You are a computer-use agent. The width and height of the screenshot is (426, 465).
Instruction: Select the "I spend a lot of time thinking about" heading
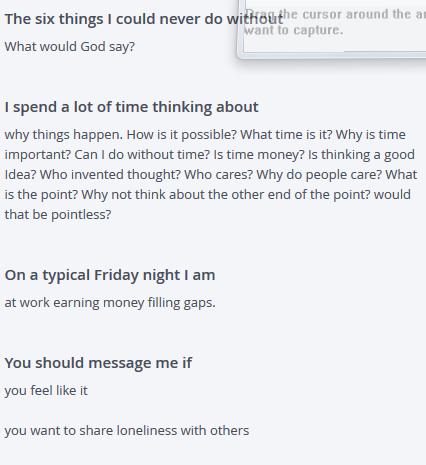click(131, 107)
